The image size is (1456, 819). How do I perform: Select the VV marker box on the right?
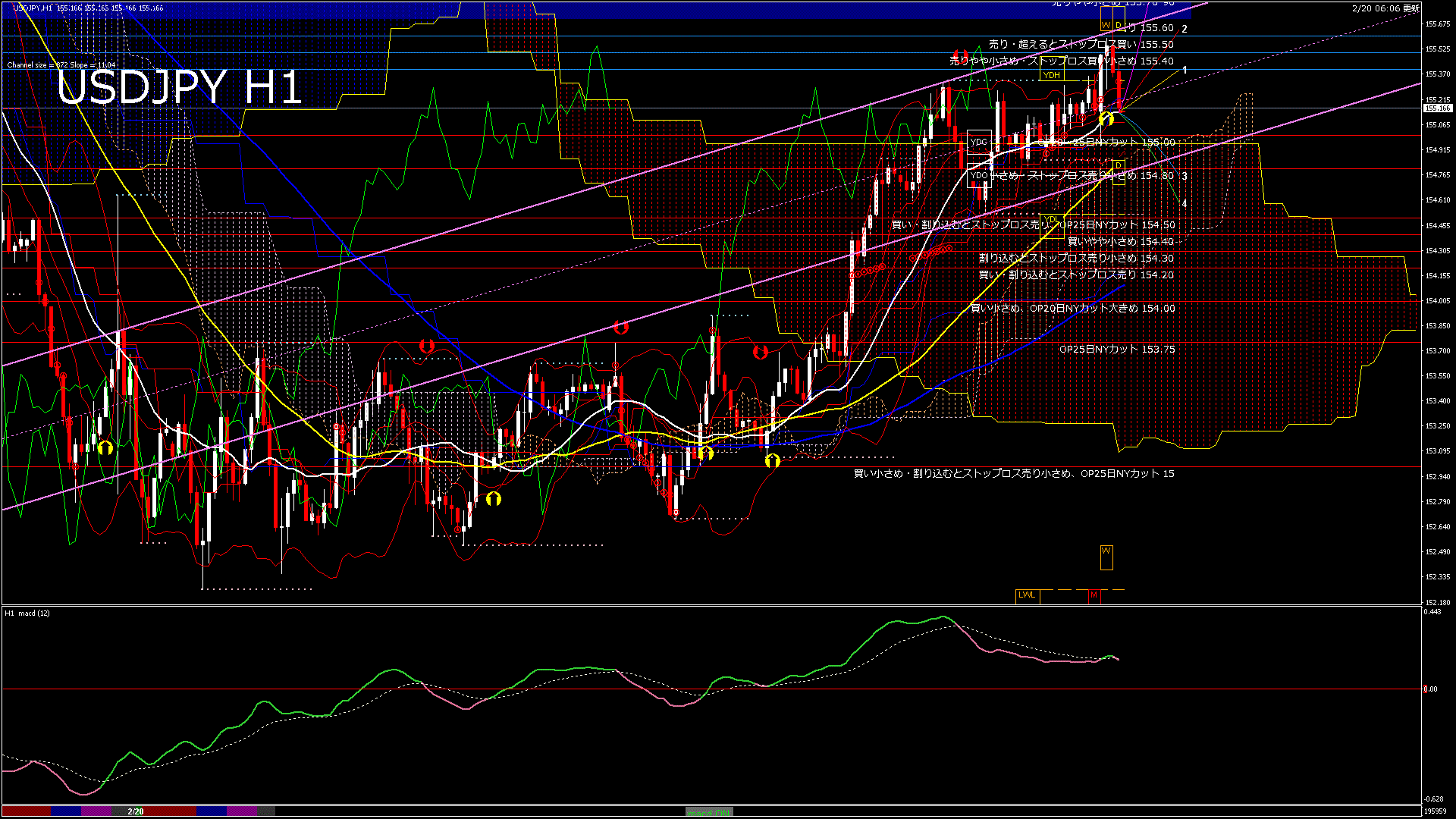point(1106,556)
